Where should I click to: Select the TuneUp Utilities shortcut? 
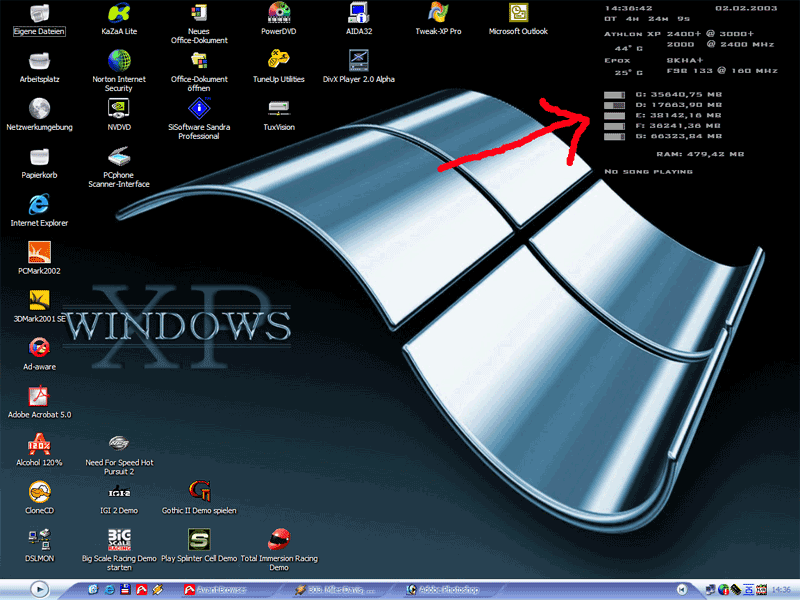[279, 67]
